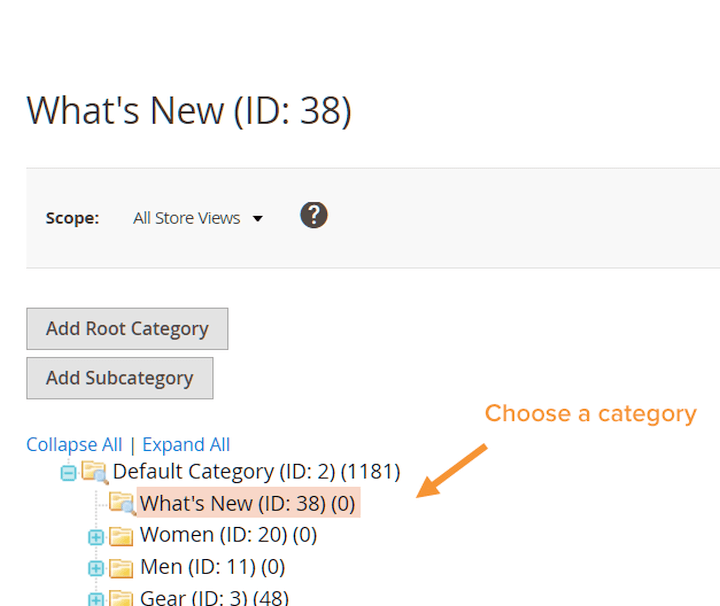Choose the Men (ID: 11) category
720x606 pixels.
(212, 567)
